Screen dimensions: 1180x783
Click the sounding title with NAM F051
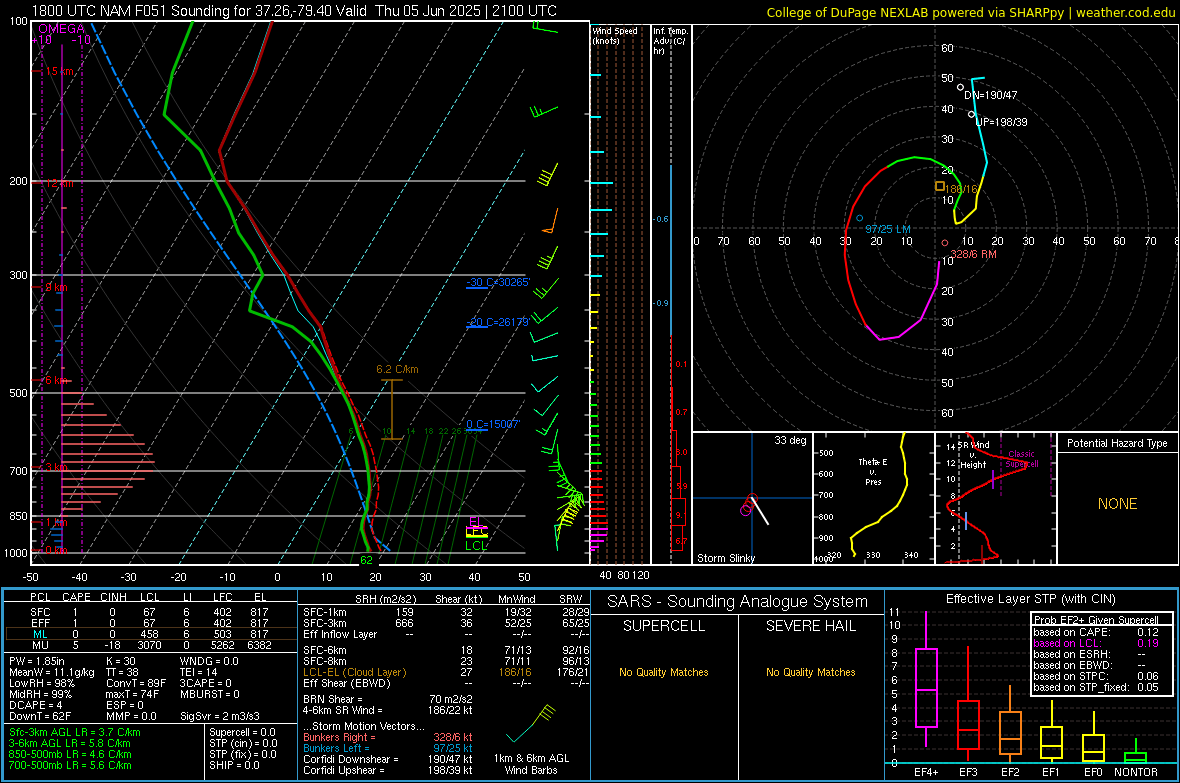click(294, 11)
